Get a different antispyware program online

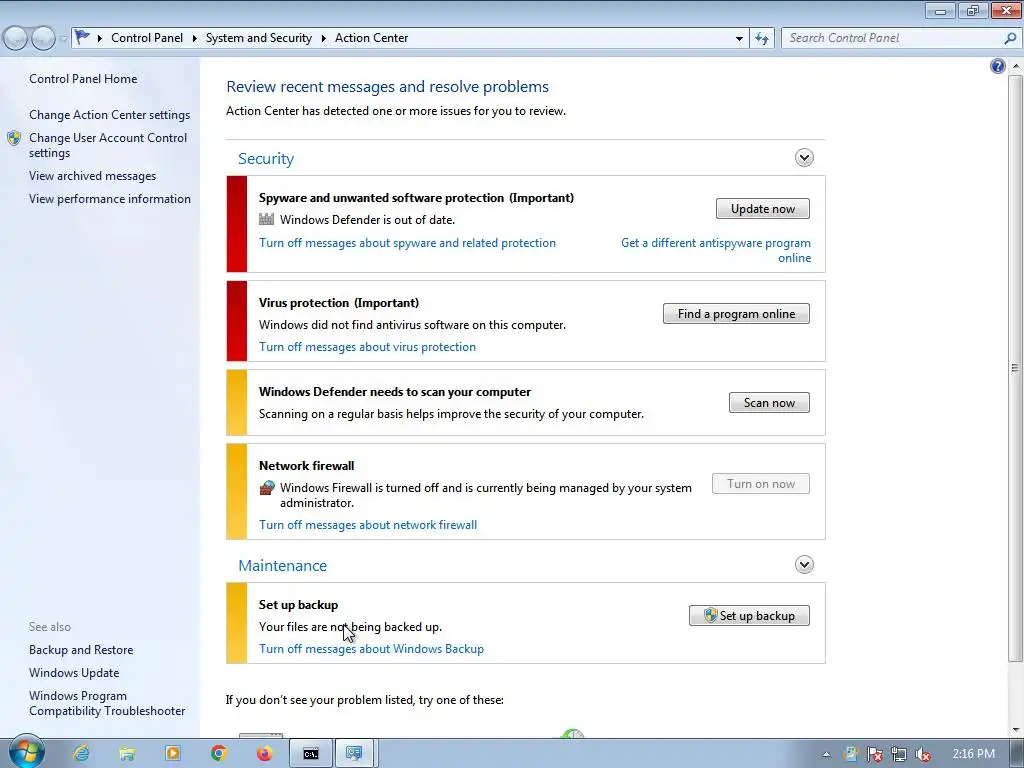coord(716,250)
